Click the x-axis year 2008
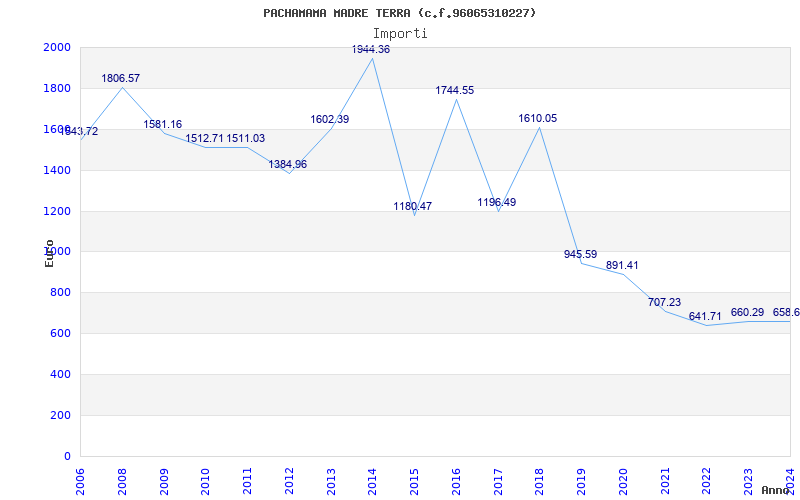This screenshot has height=500, width=800. point(122,481)
